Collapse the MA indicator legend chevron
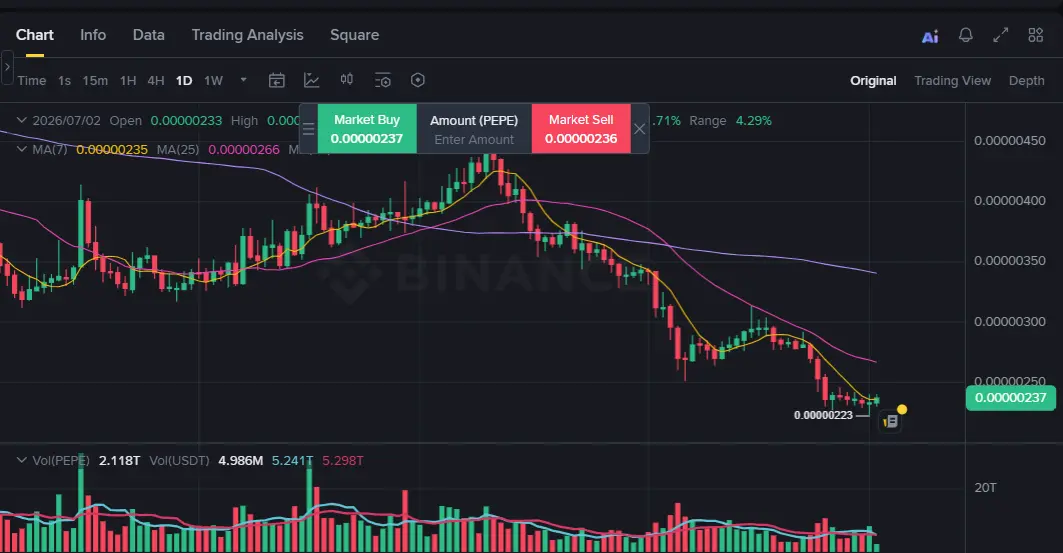 pos(22,149)
